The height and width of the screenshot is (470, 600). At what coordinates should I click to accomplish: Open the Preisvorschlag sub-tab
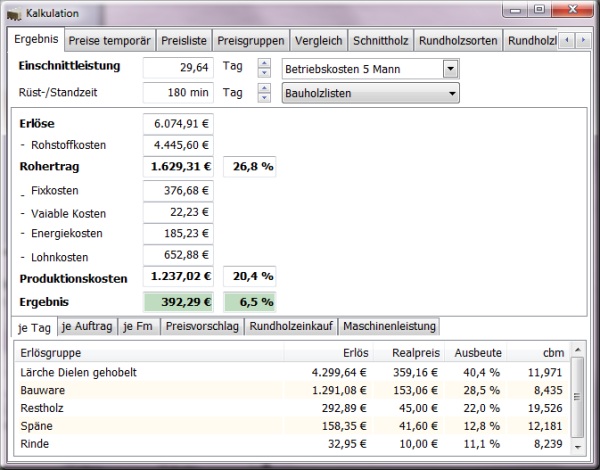(x=202, y=326)
